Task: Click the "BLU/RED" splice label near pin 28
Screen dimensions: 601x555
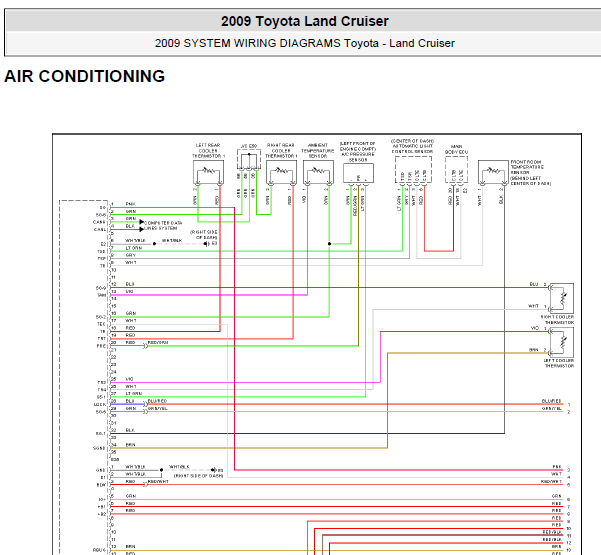Action: click(158, 401)
